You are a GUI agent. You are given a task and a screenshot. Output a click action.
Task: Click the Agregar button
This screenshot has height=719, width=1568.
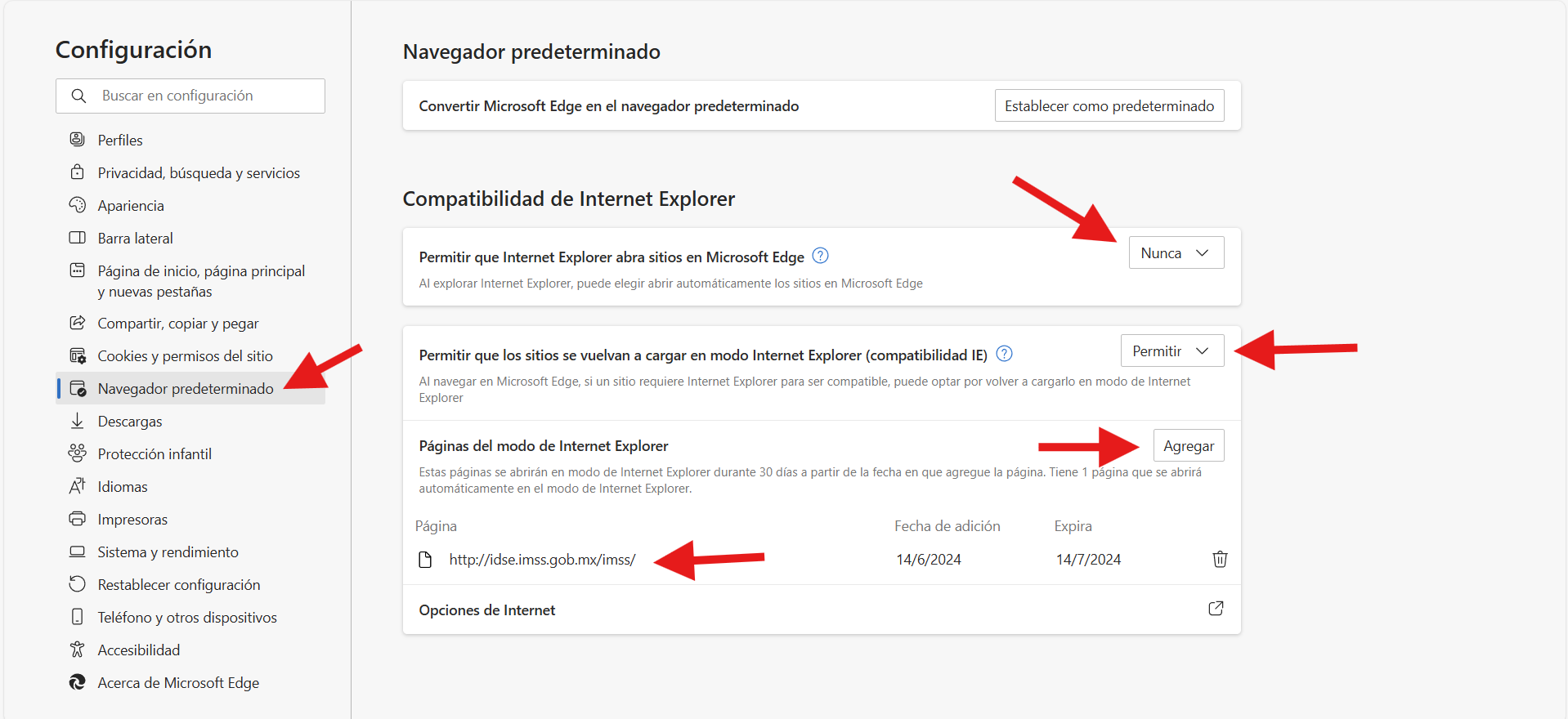(1189, 445)
